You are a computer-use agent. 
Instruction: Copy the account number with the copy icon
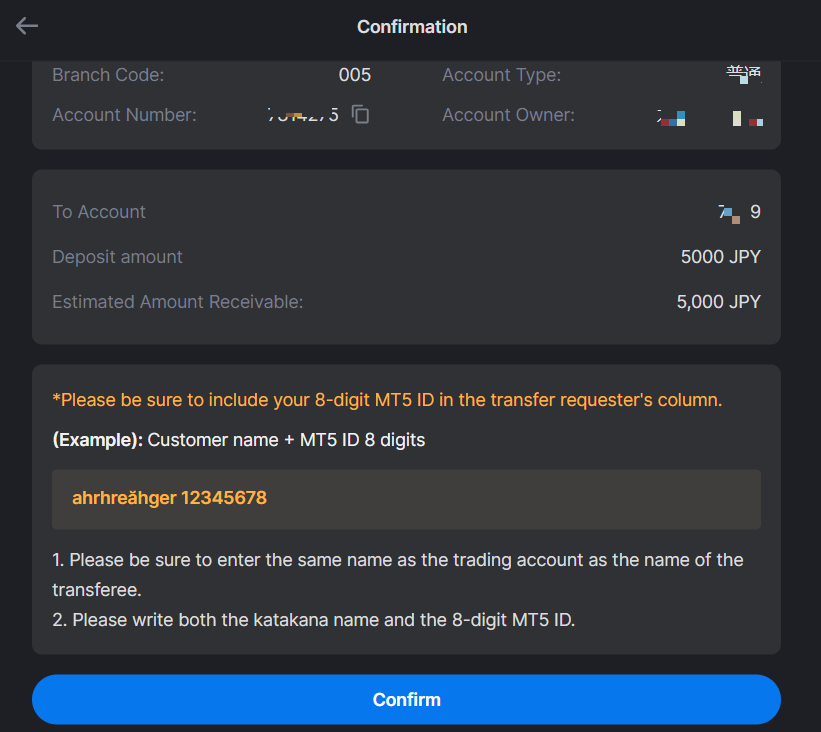(360, 114)
